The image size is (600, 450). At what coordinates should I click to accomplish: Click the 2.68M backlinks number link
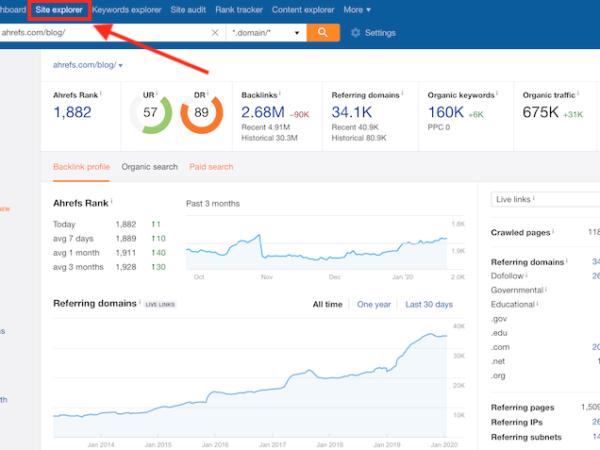[x=263, y=112]
